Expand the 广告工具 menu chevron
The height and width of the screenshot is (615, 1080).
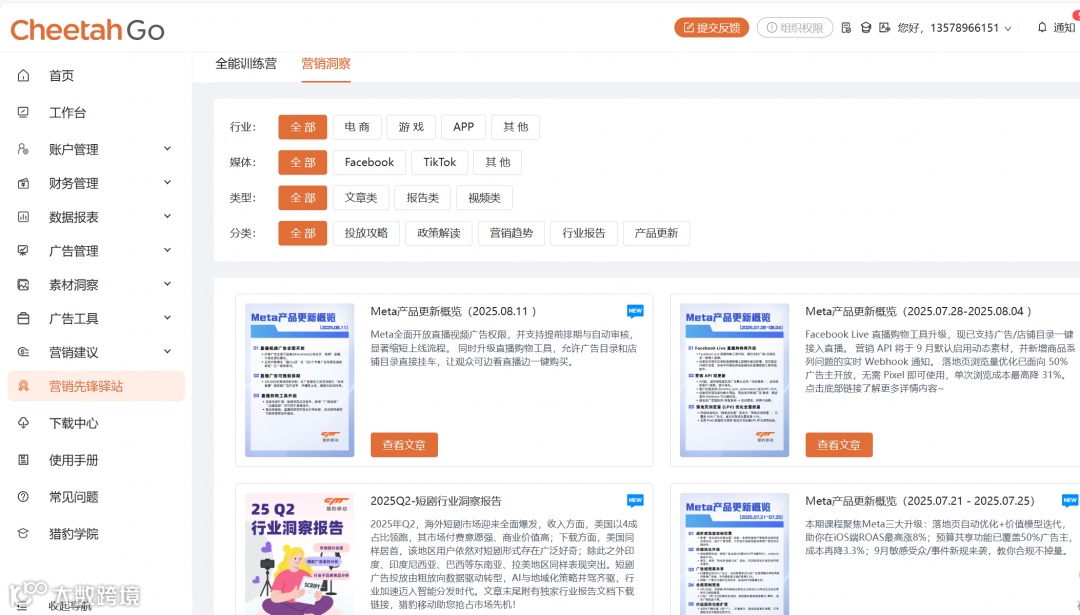167,317
